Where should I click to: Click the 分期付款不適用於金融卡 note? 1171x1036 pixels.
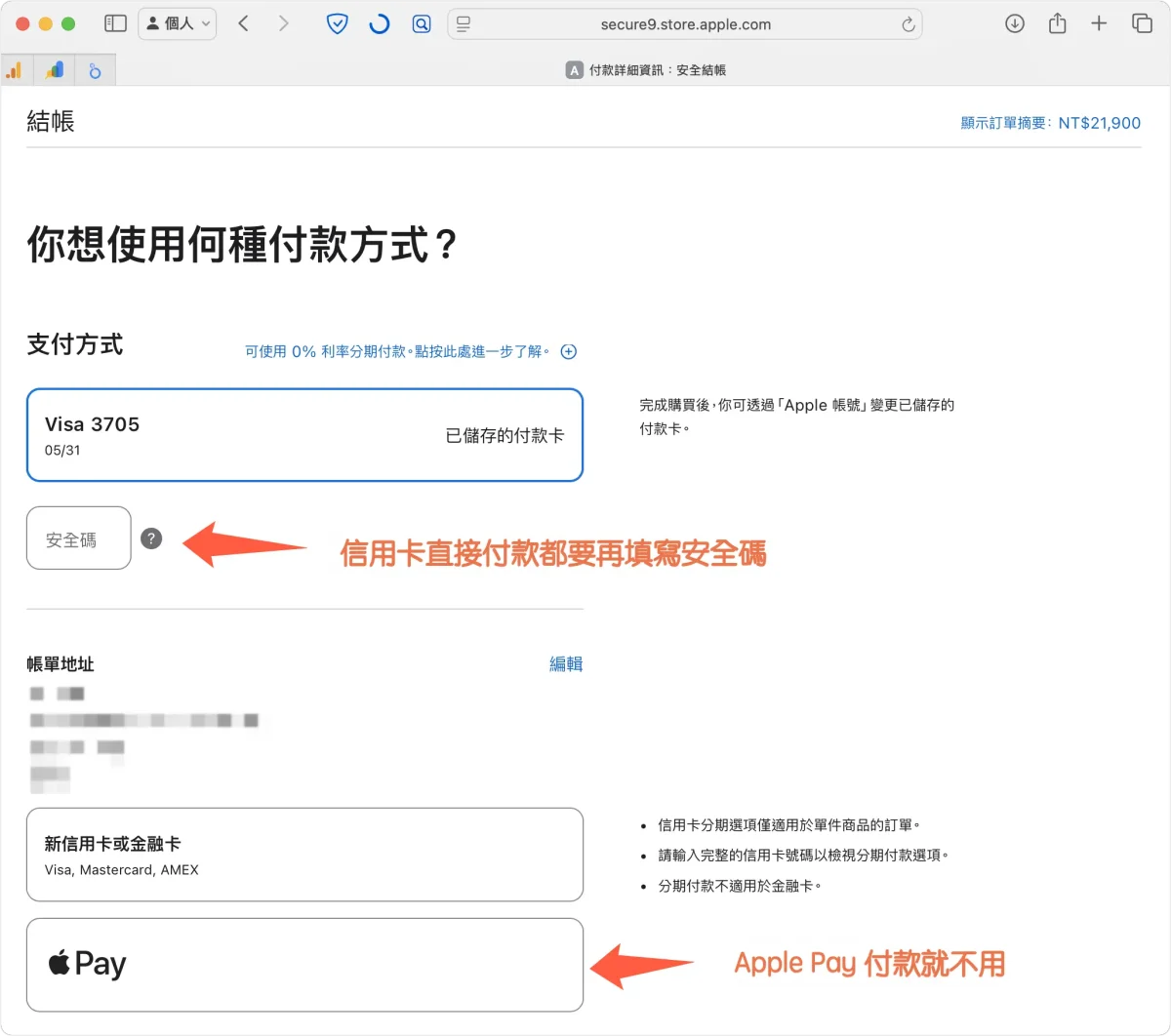click(740, 886)
